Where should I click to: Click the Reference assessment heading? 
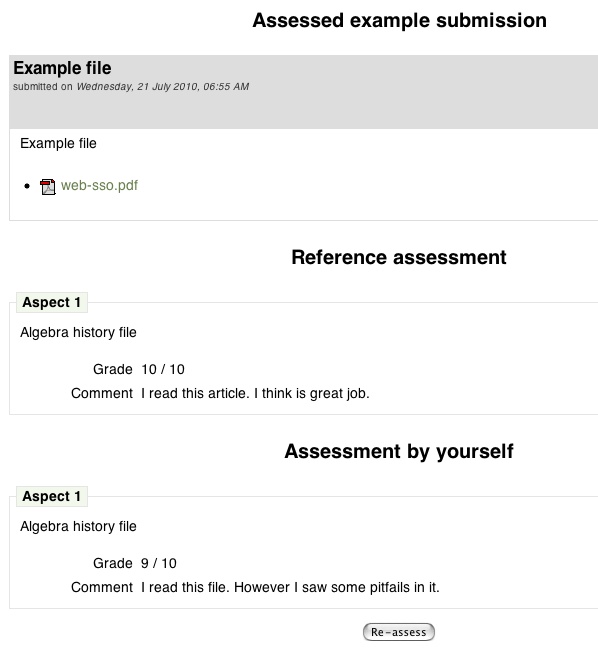(x=399, y=257)
